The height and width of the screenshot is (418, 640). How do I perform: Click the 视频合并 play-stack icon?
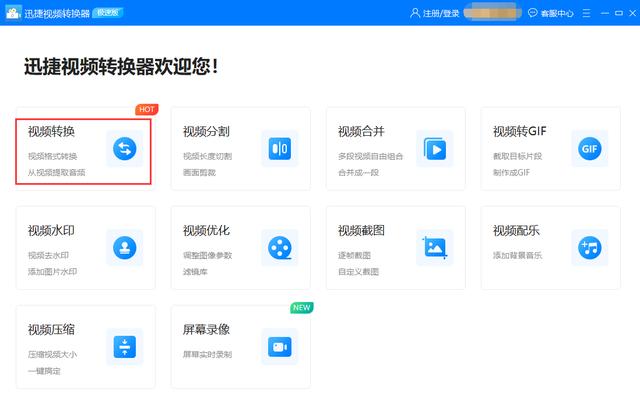435,149
